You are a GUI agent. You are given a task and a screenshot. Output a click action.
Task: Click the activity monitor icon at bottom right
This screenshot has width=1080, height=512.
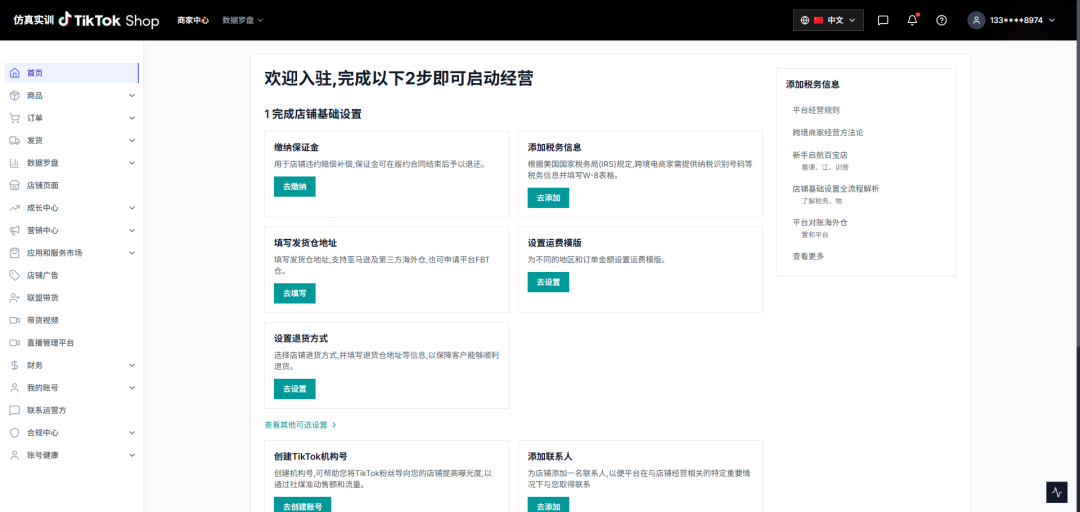click(1057, 492)
